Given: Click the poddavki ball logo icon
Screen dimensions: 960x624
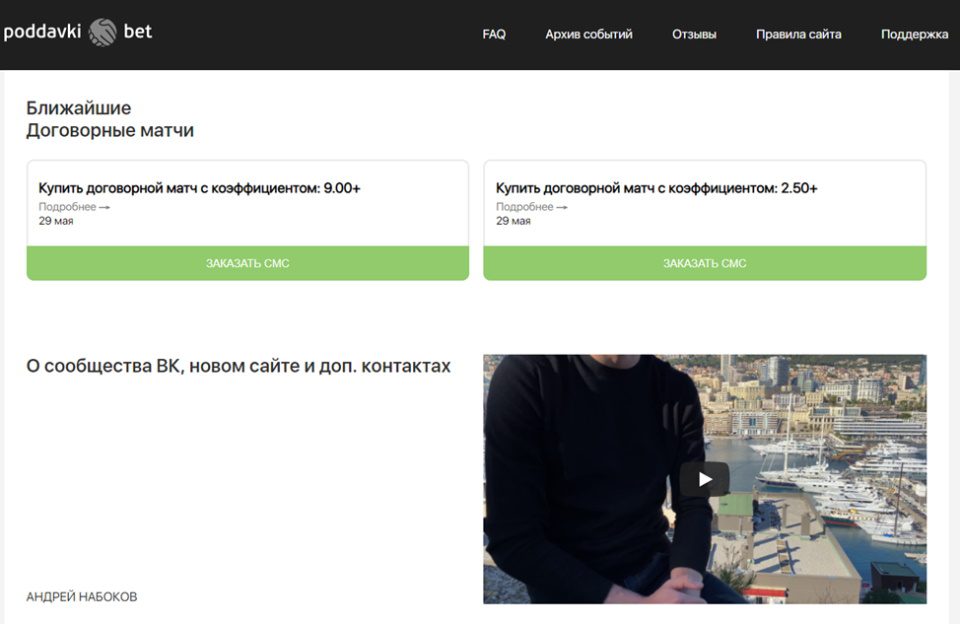Looking at the screenshot, I should [103, 32].
